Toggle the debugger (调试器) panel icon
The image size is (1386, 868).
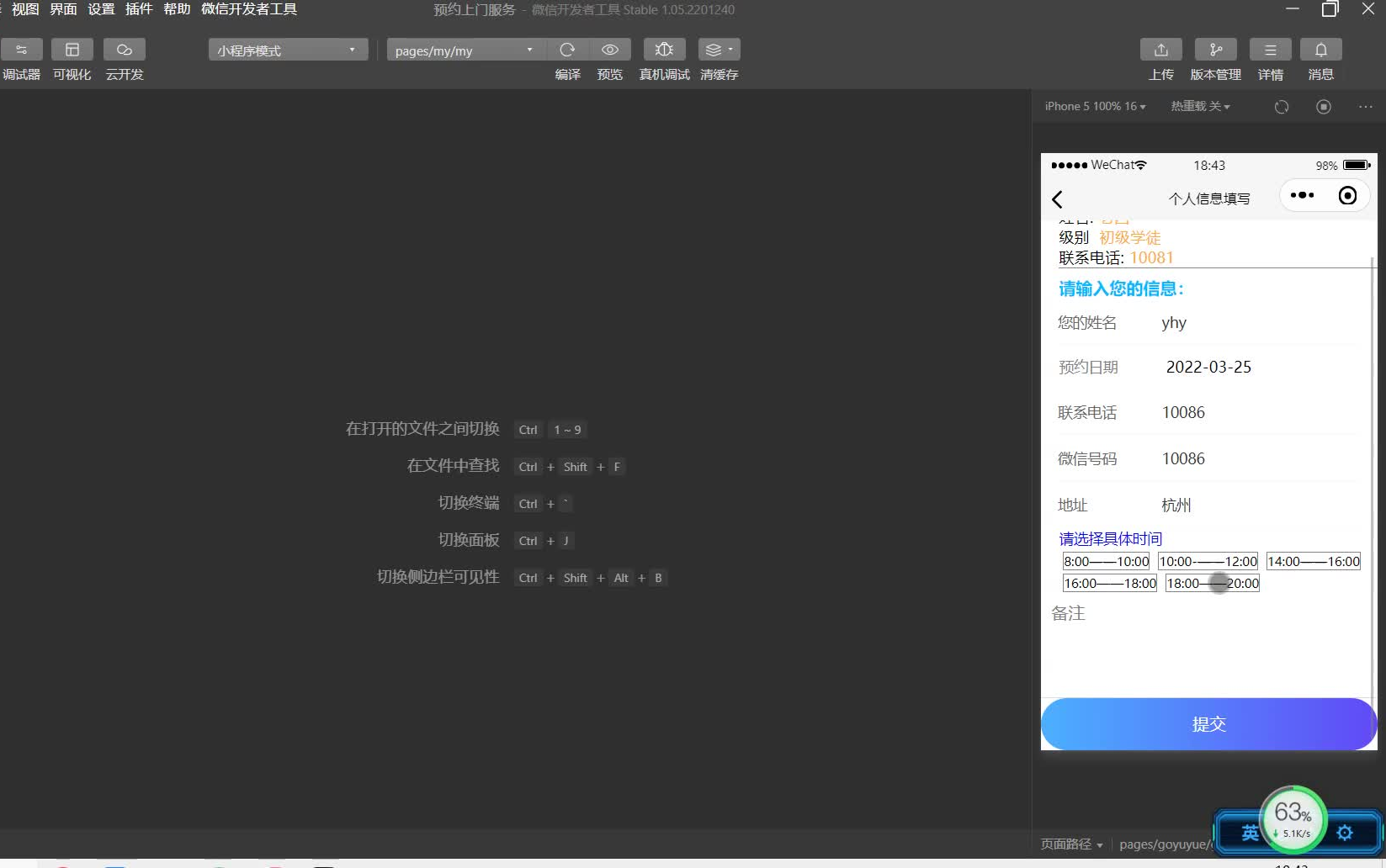[x=21, y=50]
